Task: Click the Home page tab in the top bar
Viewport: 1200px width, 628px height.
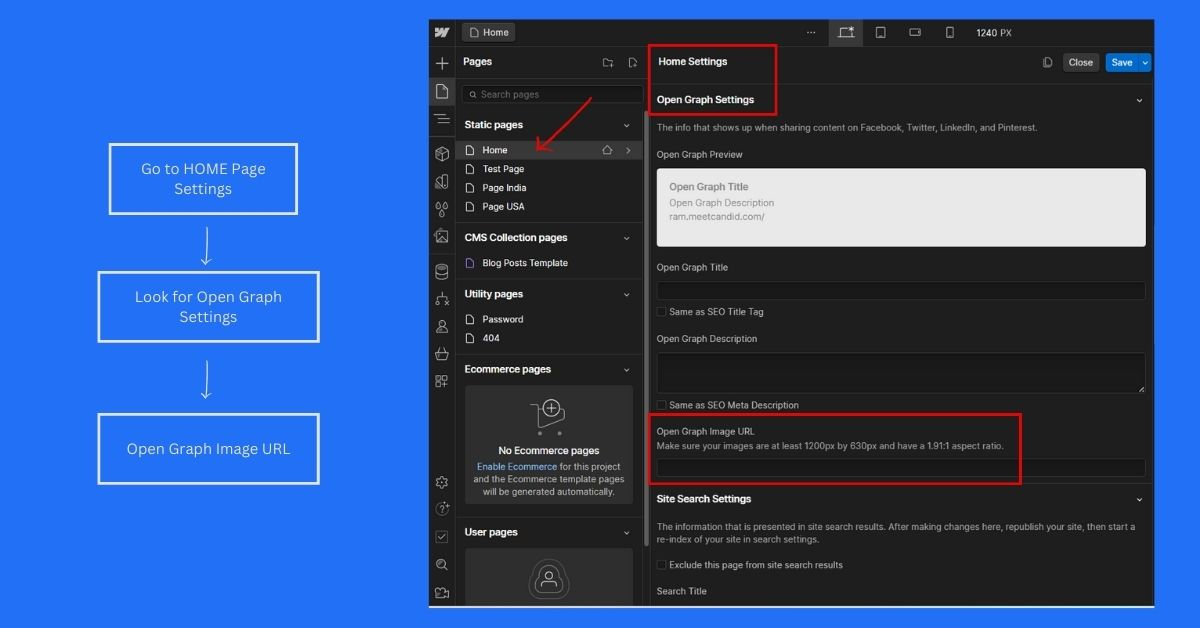Action: 489,33
